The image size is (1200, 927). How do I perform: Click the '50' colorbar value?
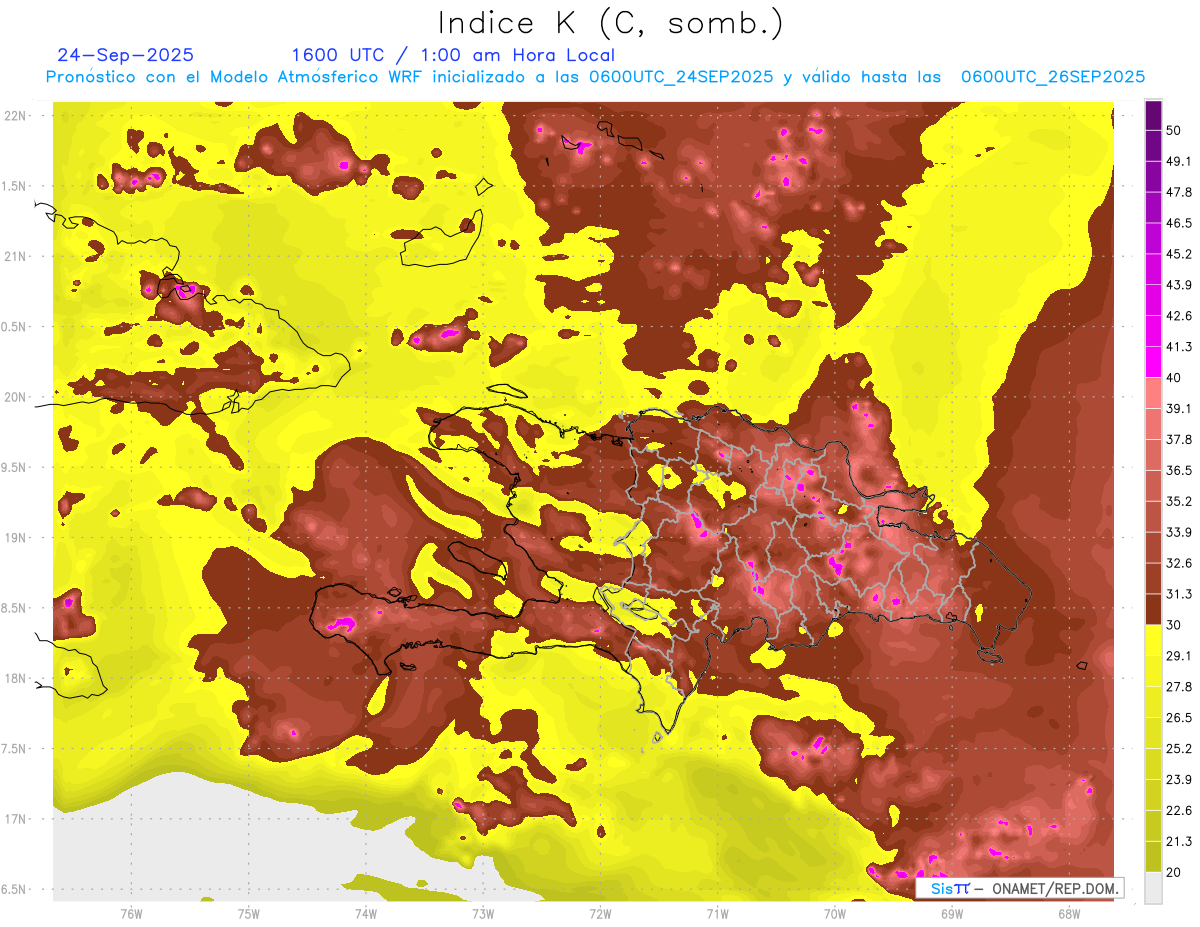click(1174, 130)
